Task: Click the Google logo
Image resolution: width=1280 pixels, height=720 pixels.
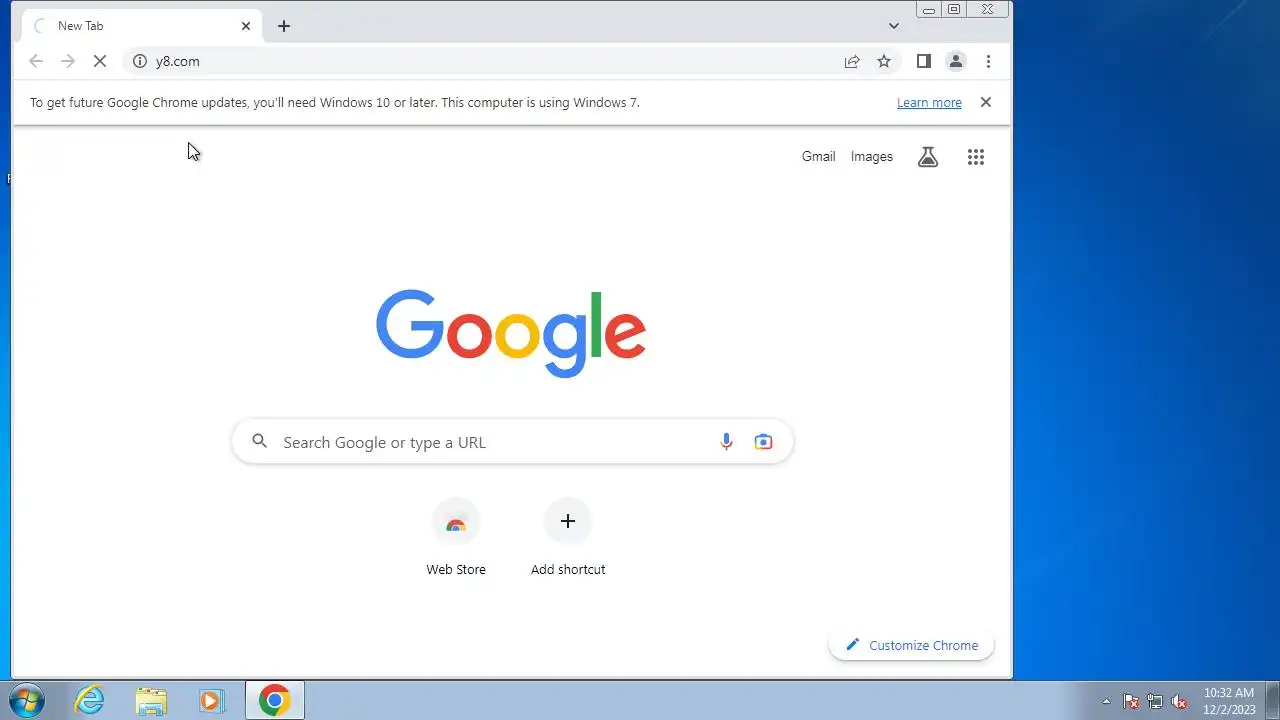Action: click(x=511, y=333)
